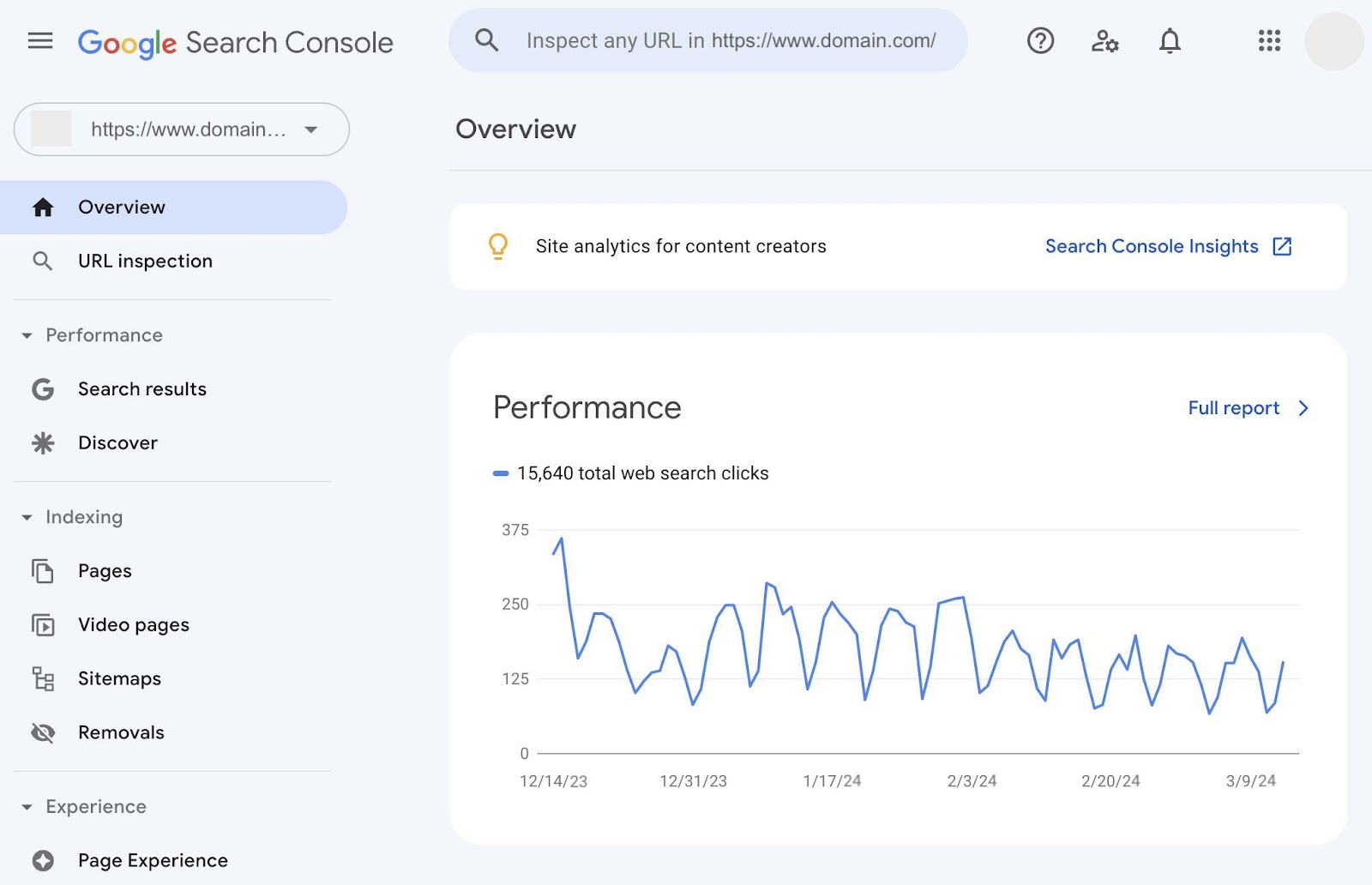
Task: Open user settings and permissions icon
Action: [x=1105, y=40]
